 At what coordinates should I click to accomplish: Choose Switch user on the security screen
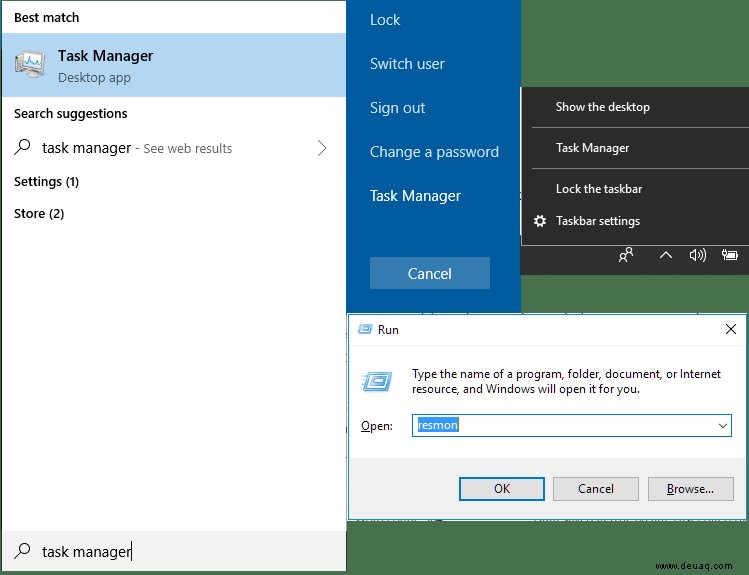pyautogui.click(x=407, y=64)
